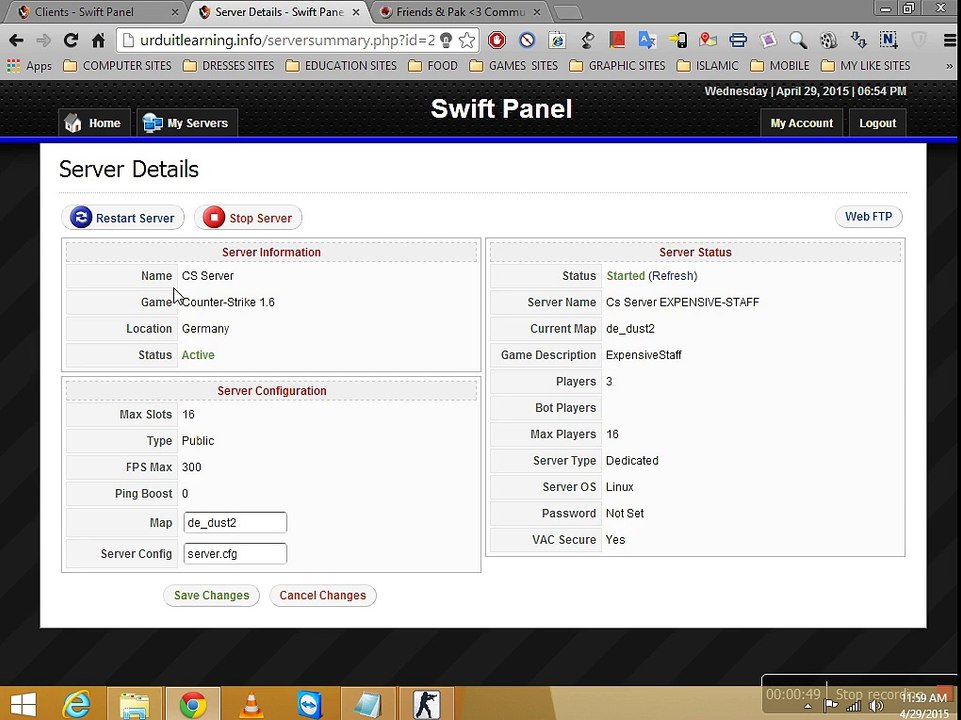This screenshot has width=961, height=720.
Task: Click Cancel Changes
Action: pos(323,595)
